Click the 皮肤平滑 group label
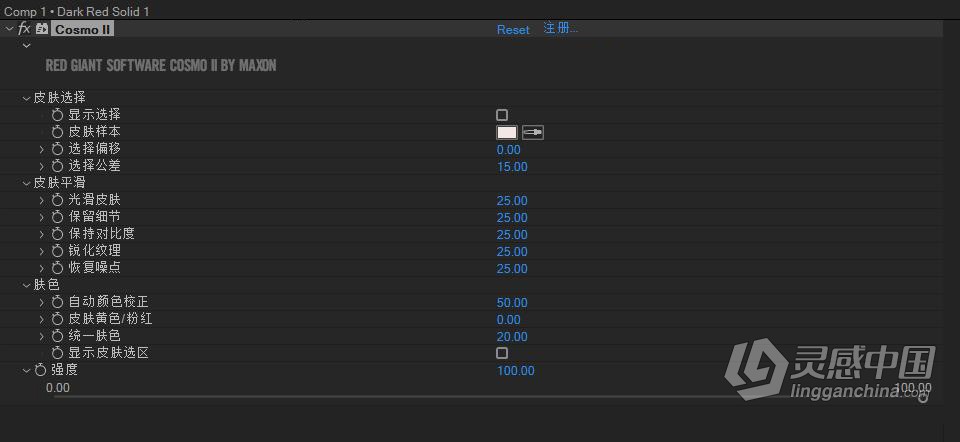The height and width of the screenshot is (442, 960). click(x=59, y=183)
